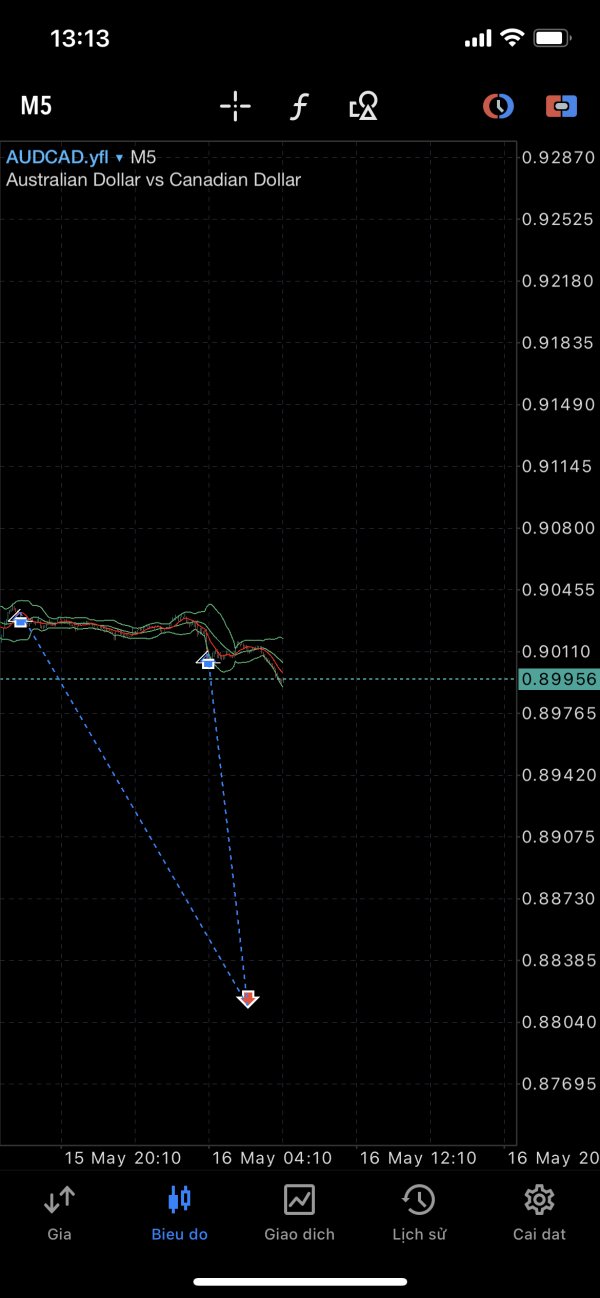
Task: Tap the blue buy marker at left edge
Action: 20,620
